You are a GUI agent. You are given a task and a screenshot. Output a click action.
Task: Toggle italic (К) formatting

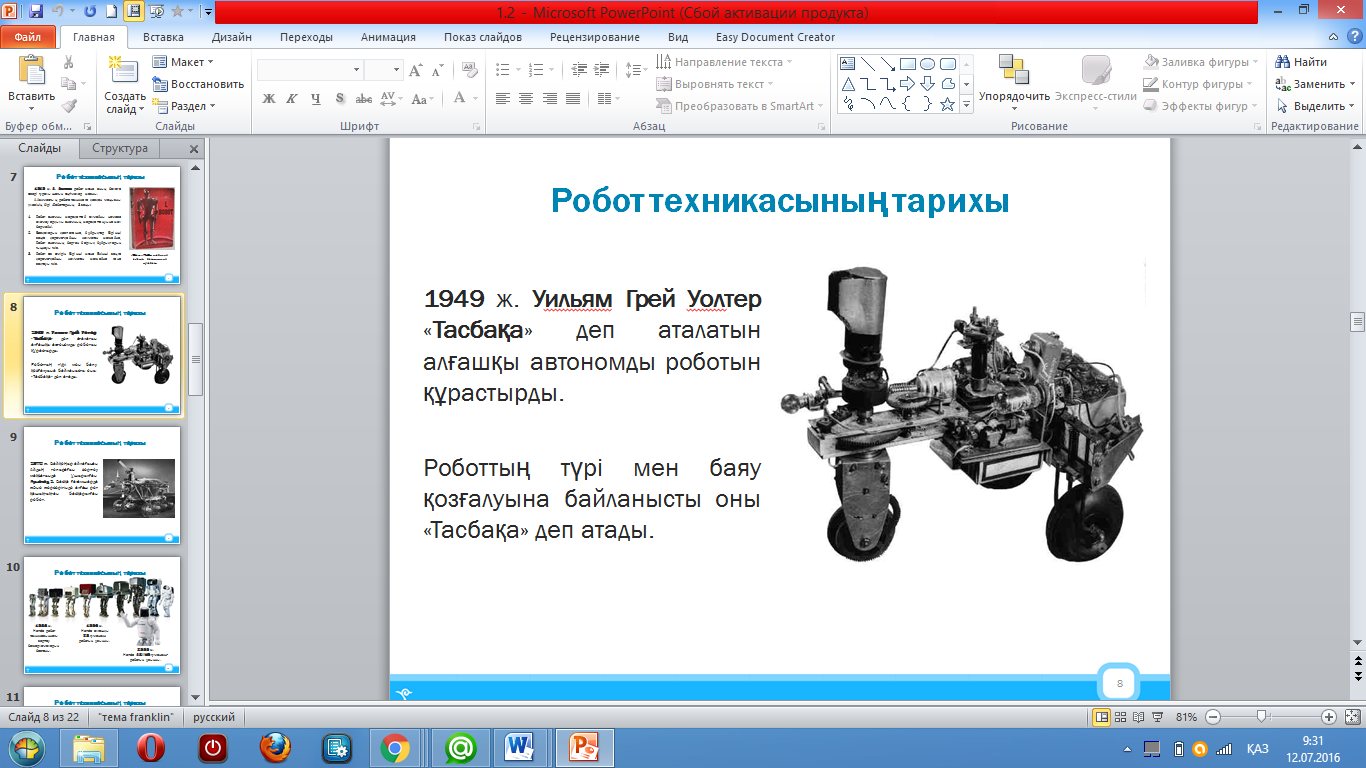292,99
